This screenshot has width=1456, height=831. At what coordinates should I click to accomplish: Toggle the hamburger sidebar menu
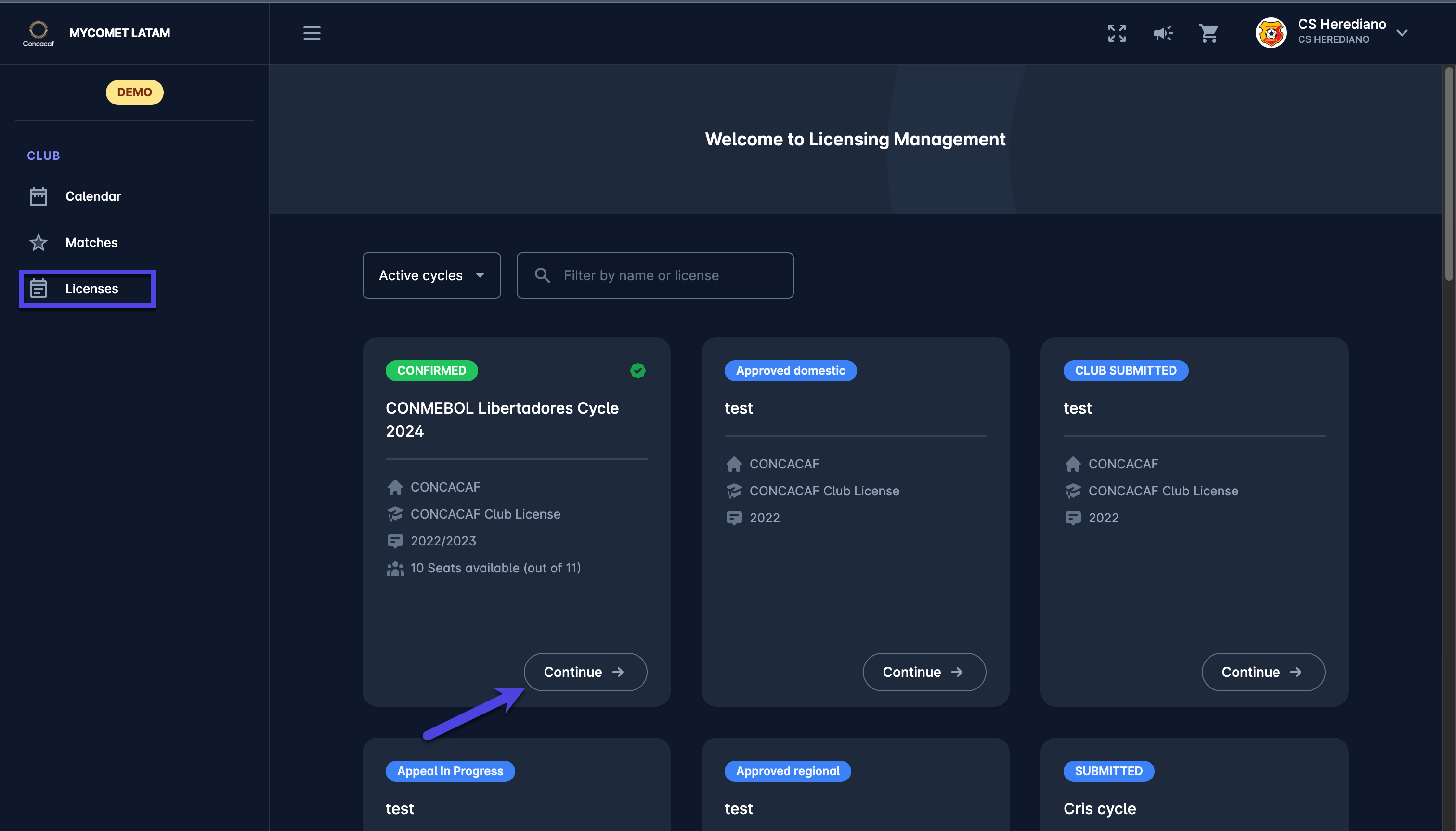312,33
